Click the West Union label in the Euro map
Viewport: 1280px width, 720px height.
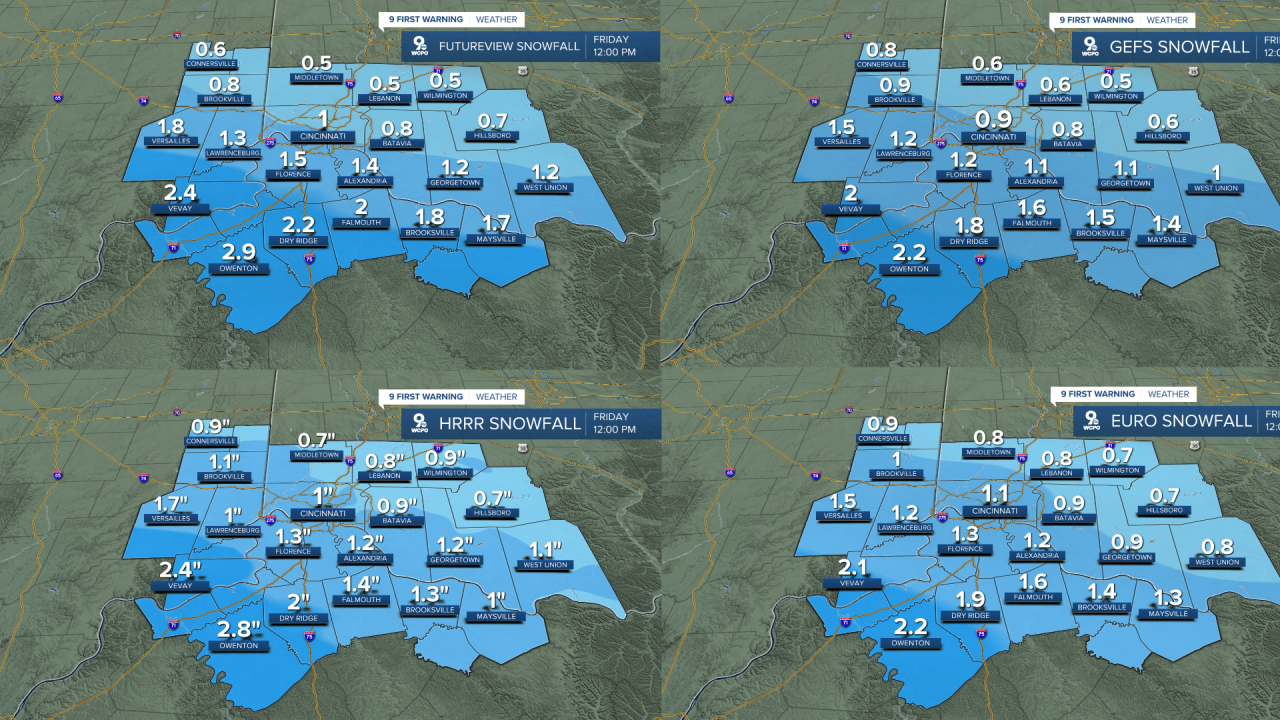(1217, 562)
